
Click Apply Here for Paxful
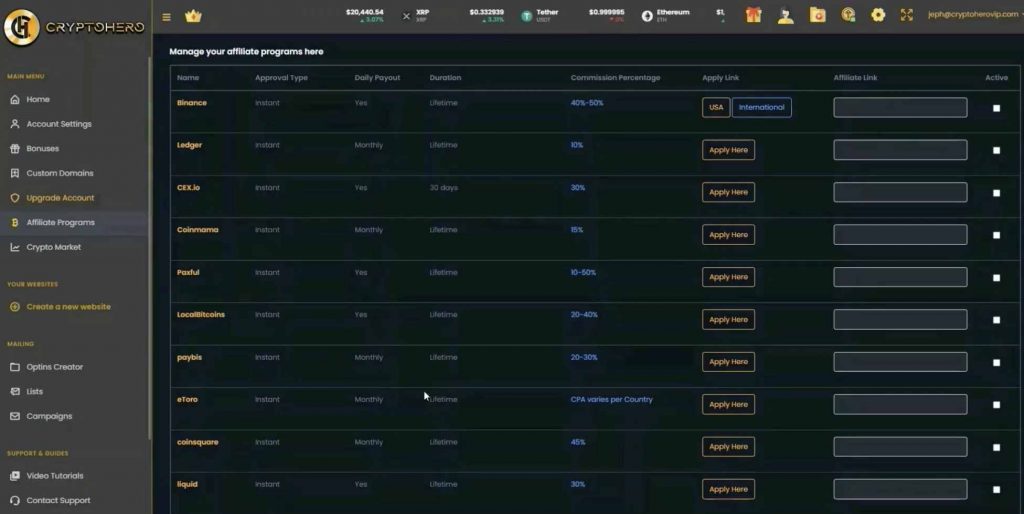click(x=728, y=277)
